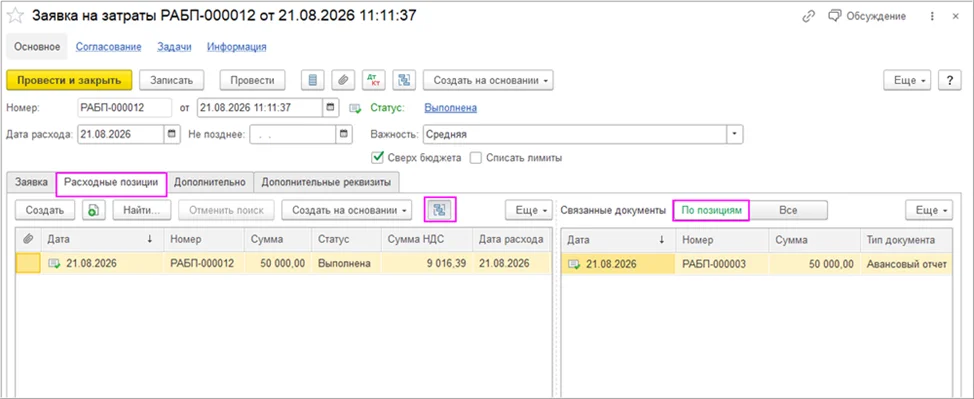The height and width of the screenshot is (399, 974).
Task: Click the Провести button
Action: coord(252,80)
